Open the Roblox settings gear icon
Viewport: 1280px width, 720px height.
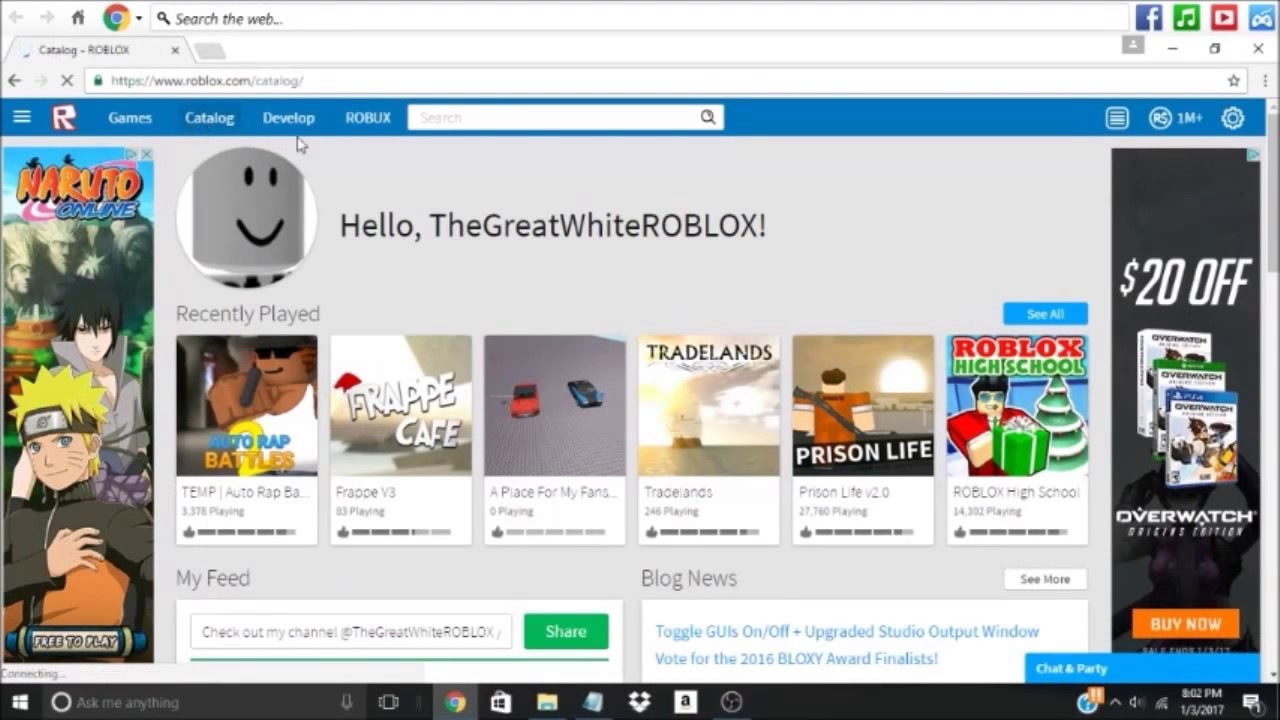click(x=1232, y=118)
